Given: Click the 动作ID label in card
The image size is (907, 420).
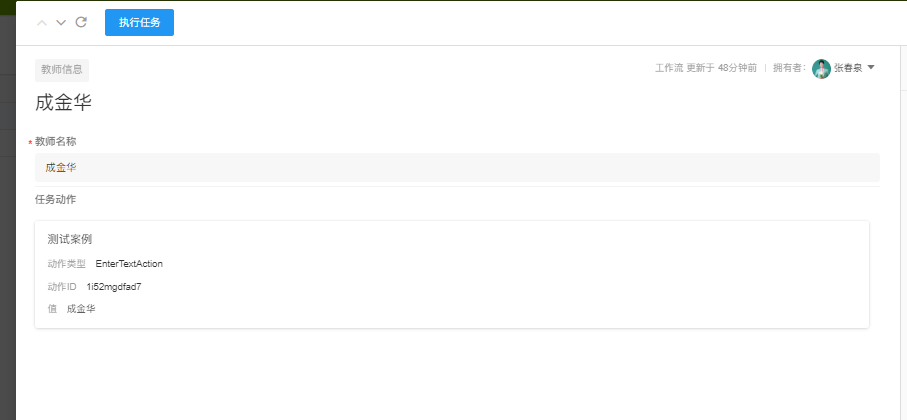Looking at the screenshot, I should [62, 287].
